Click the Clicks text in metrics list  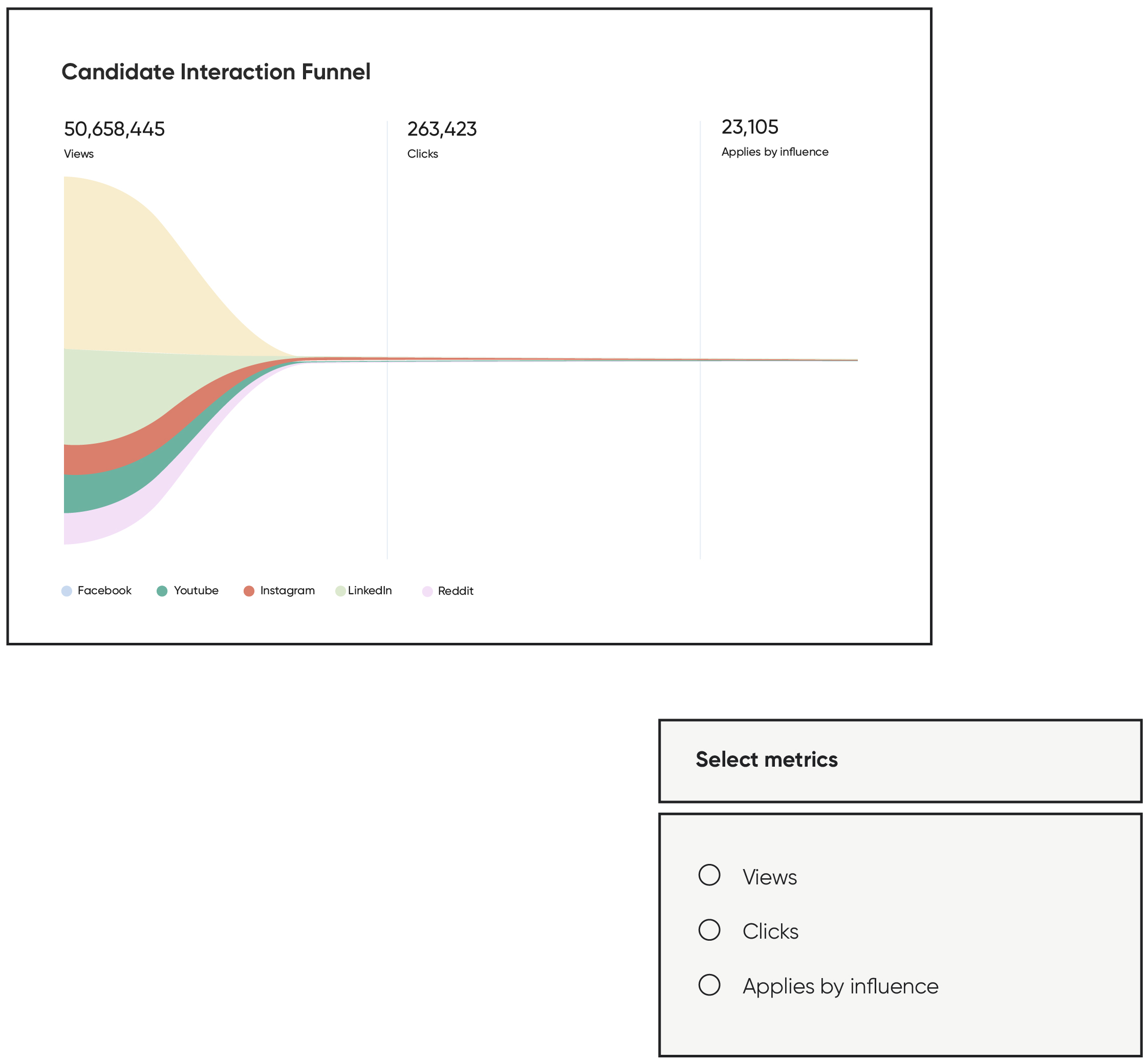(x=770, y=931)
